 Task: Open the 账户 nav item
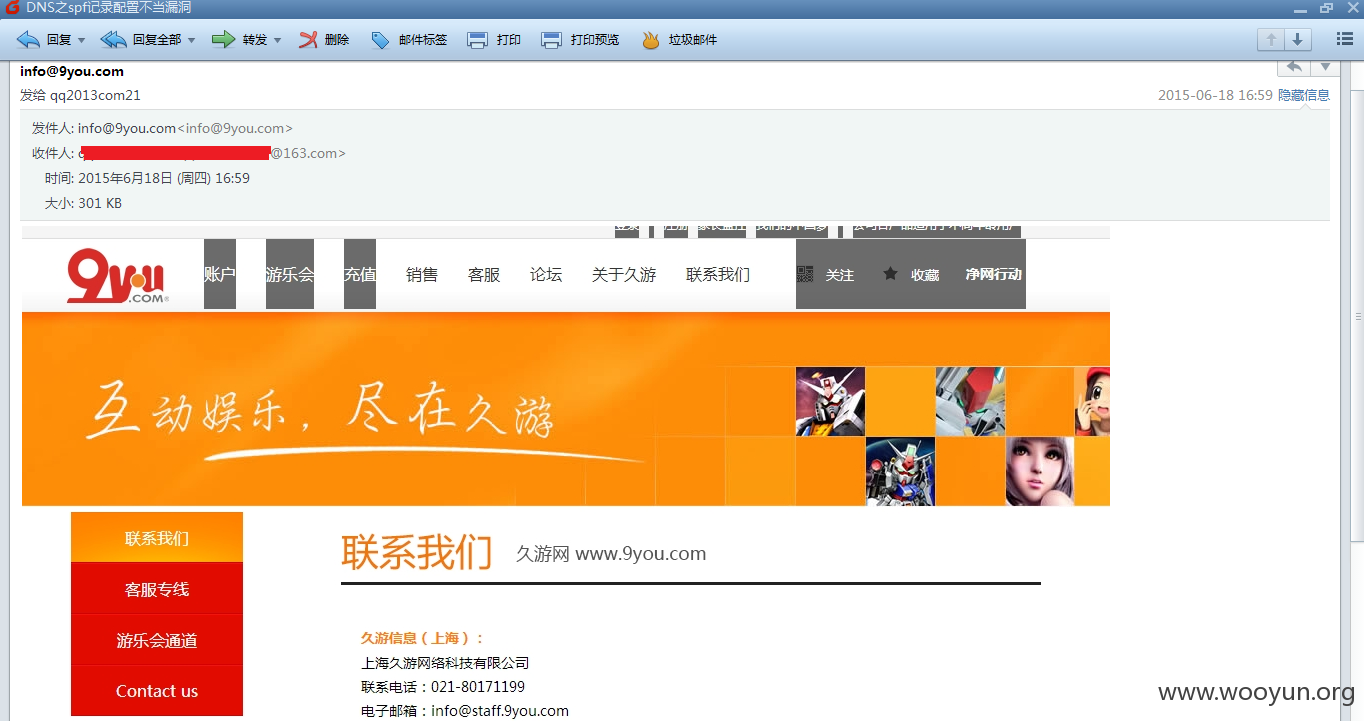coord(220,274)
